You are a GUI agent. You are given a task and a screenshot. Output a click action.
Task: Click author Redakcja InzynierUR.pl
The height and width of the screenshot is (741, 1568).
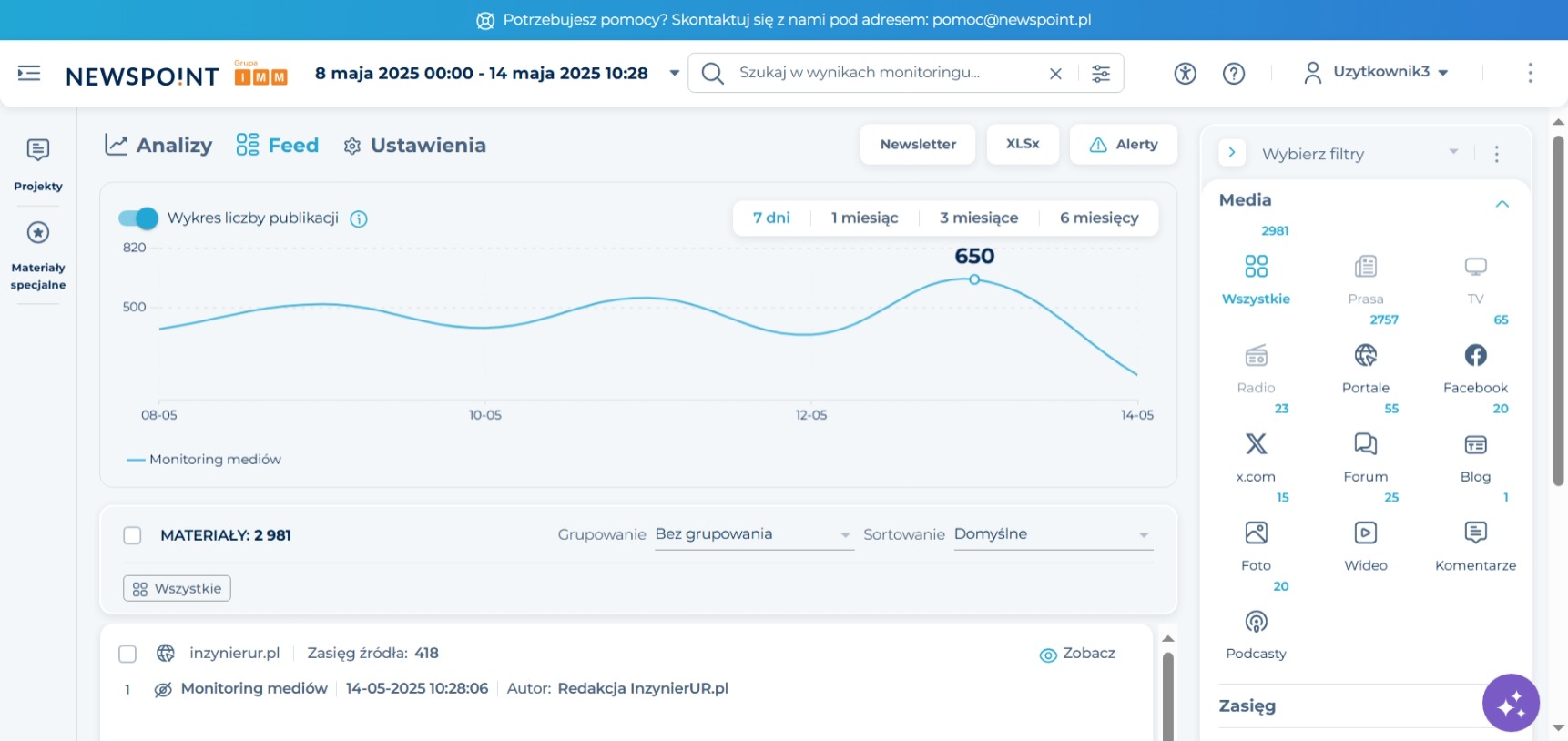pos(643,689)
